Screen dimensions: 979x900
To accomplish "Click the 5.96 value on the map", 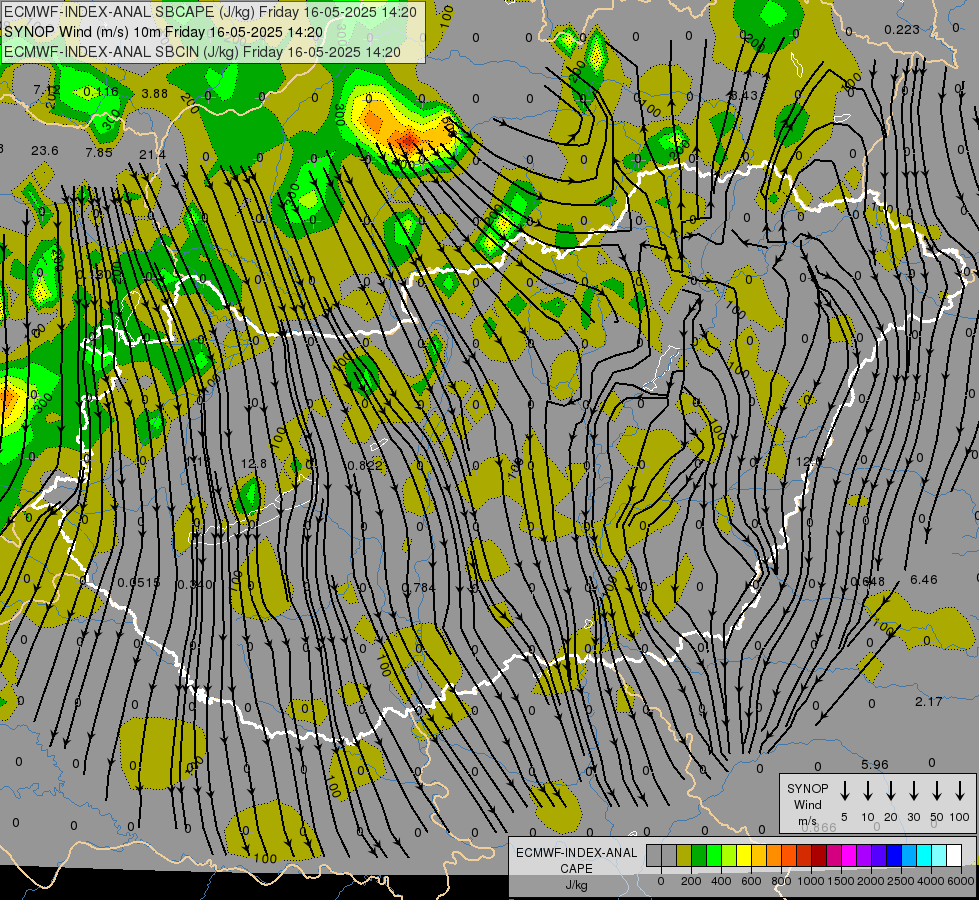I will [875, 764].
